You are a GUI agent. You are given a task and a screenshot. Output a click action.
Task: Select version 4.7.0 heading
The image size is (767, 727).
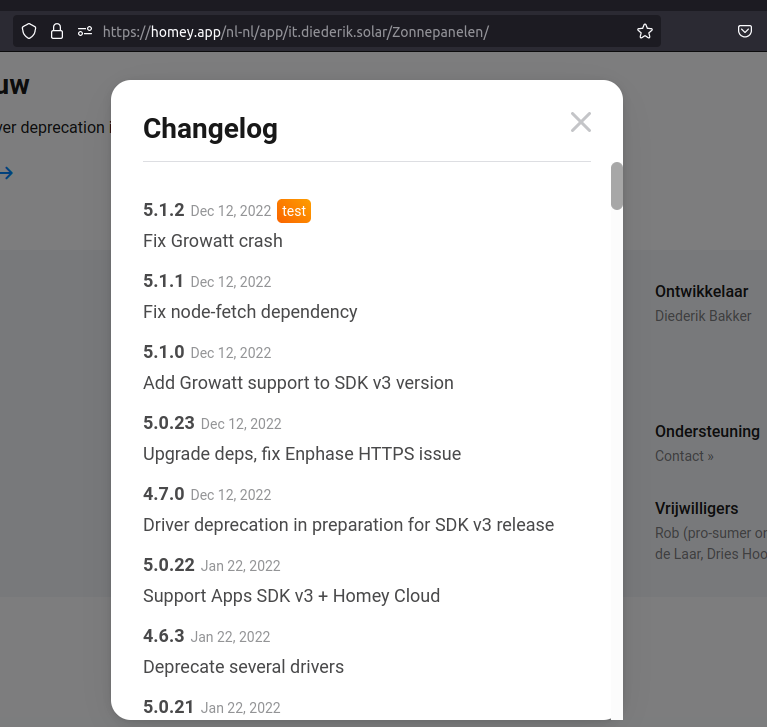tap(163, 494)
